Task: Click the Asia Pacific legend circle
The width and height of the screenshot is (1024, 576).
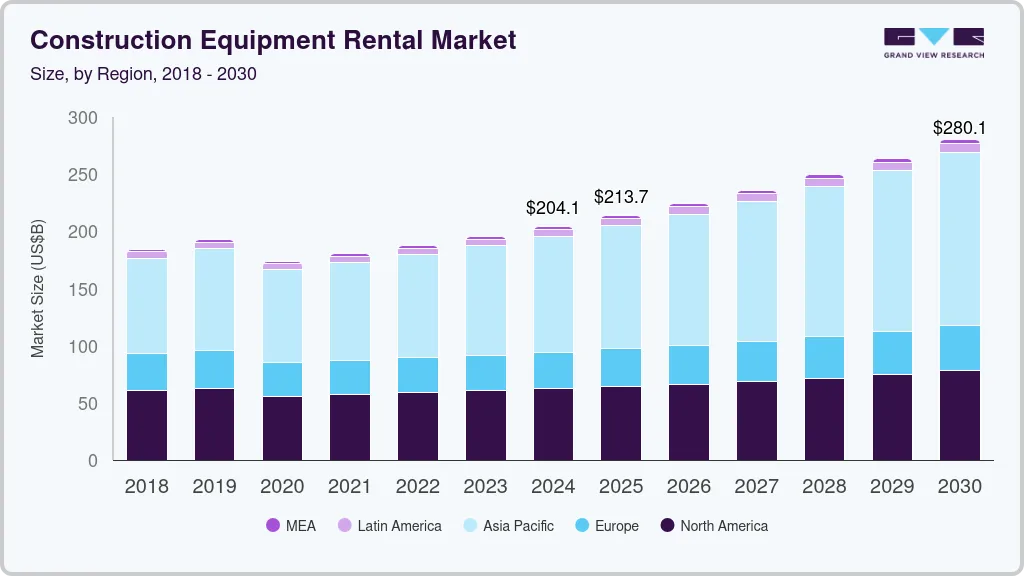Action: [470, 525]
